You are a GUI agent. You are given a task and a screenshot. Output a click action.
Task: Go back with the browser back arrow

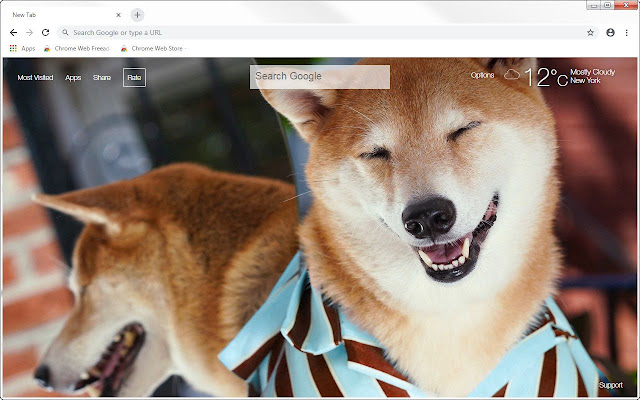point(13,33)
